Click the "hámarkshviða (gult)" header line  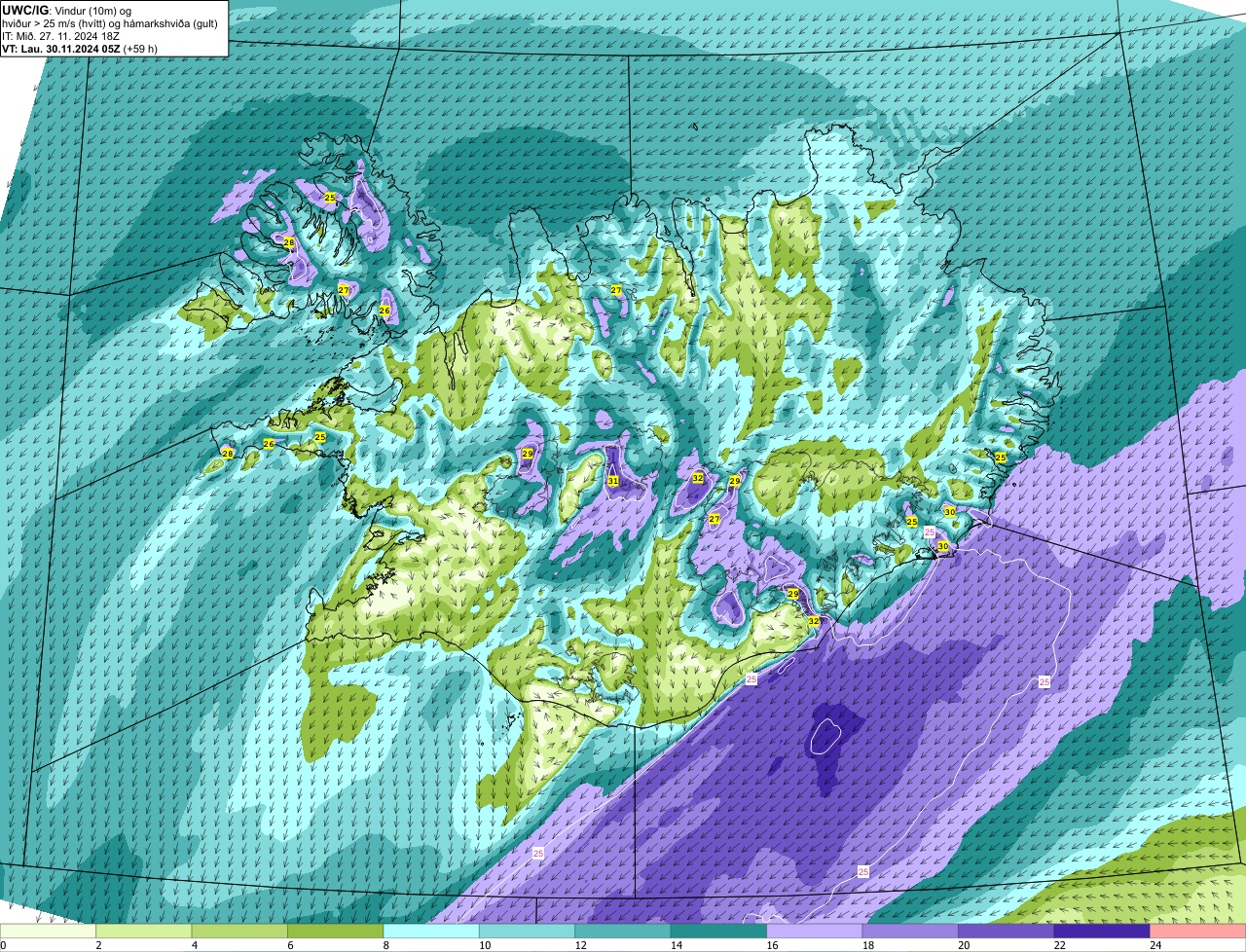169,23
